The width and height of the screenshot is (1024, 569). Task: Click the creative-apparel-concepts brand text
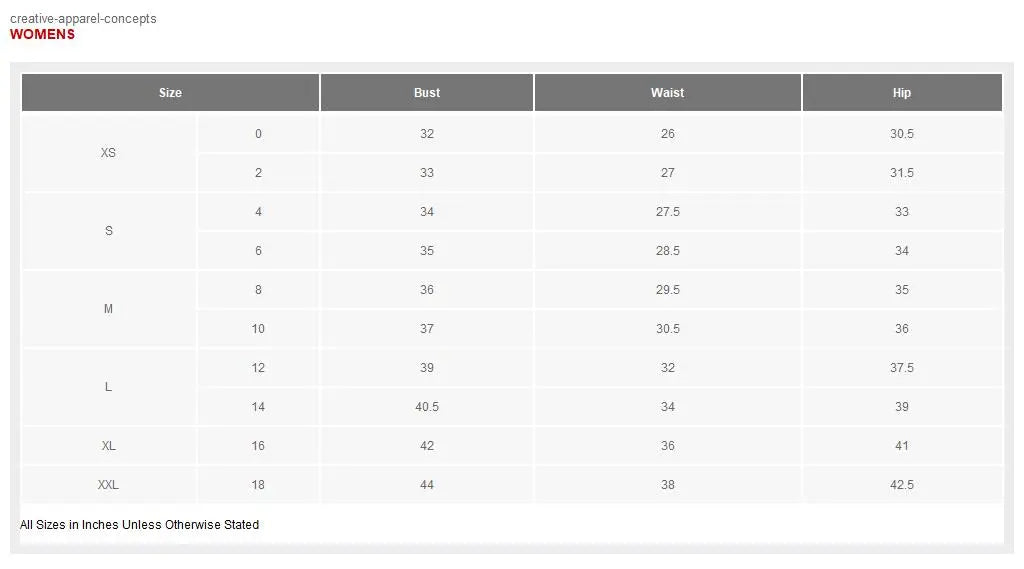[83, 19]
